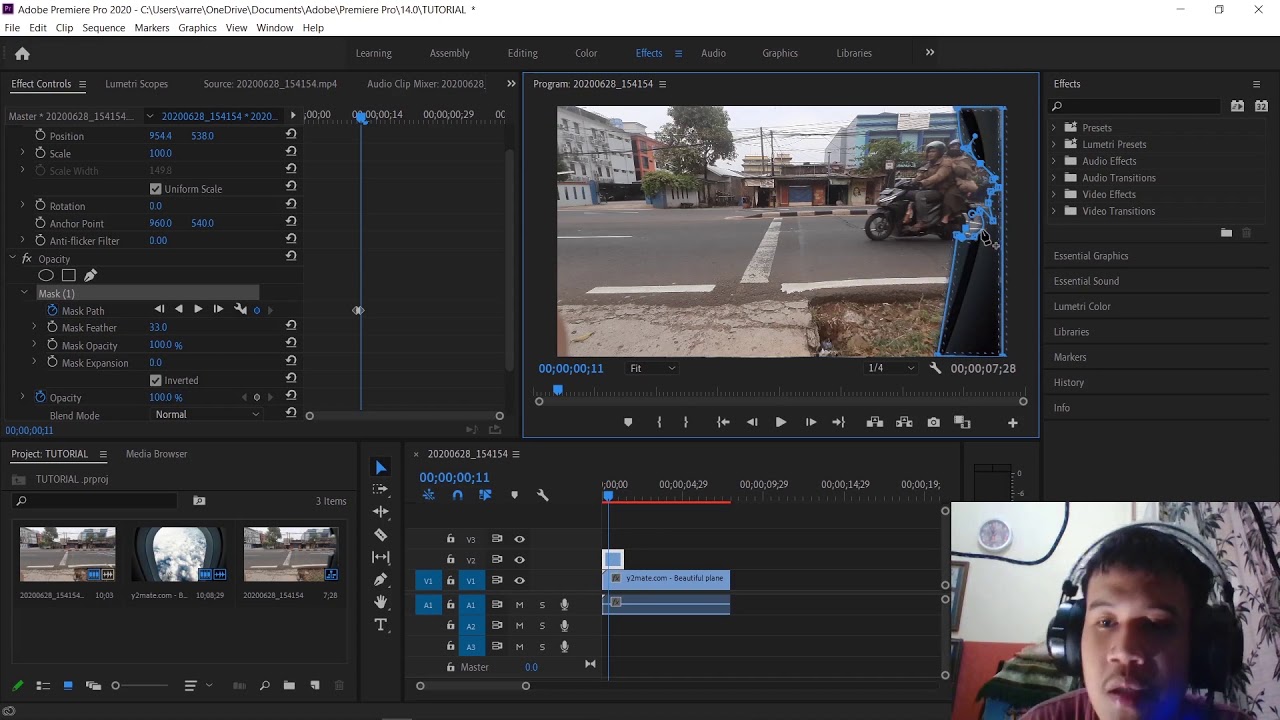1280x720 pixels.
Task: Click Mark Out in Program monitor
Action: click(685, 422)
